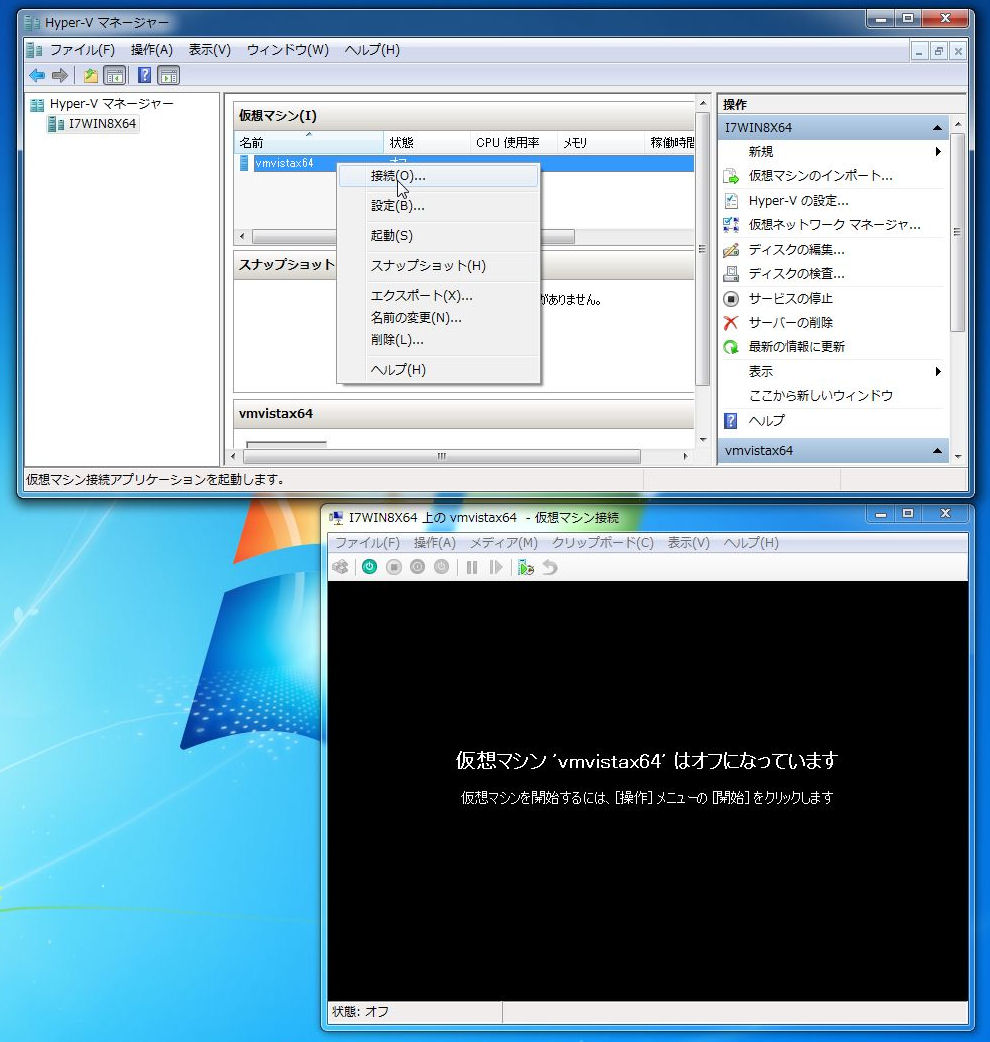Click Hyper-V の設定... action link
The image size is (990, 1042).
799,201
